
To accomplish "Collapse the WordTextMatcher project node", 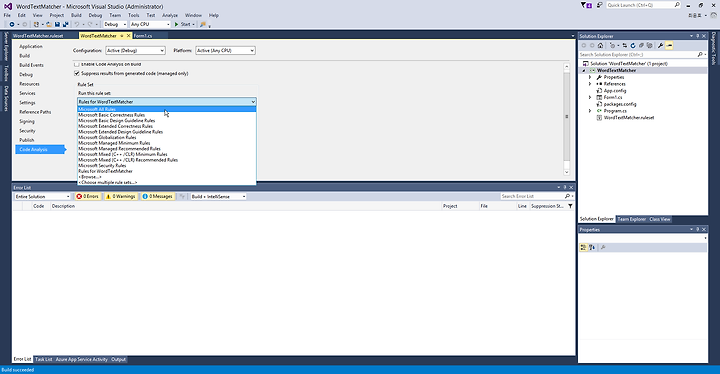I will click(x=584, y=71).
